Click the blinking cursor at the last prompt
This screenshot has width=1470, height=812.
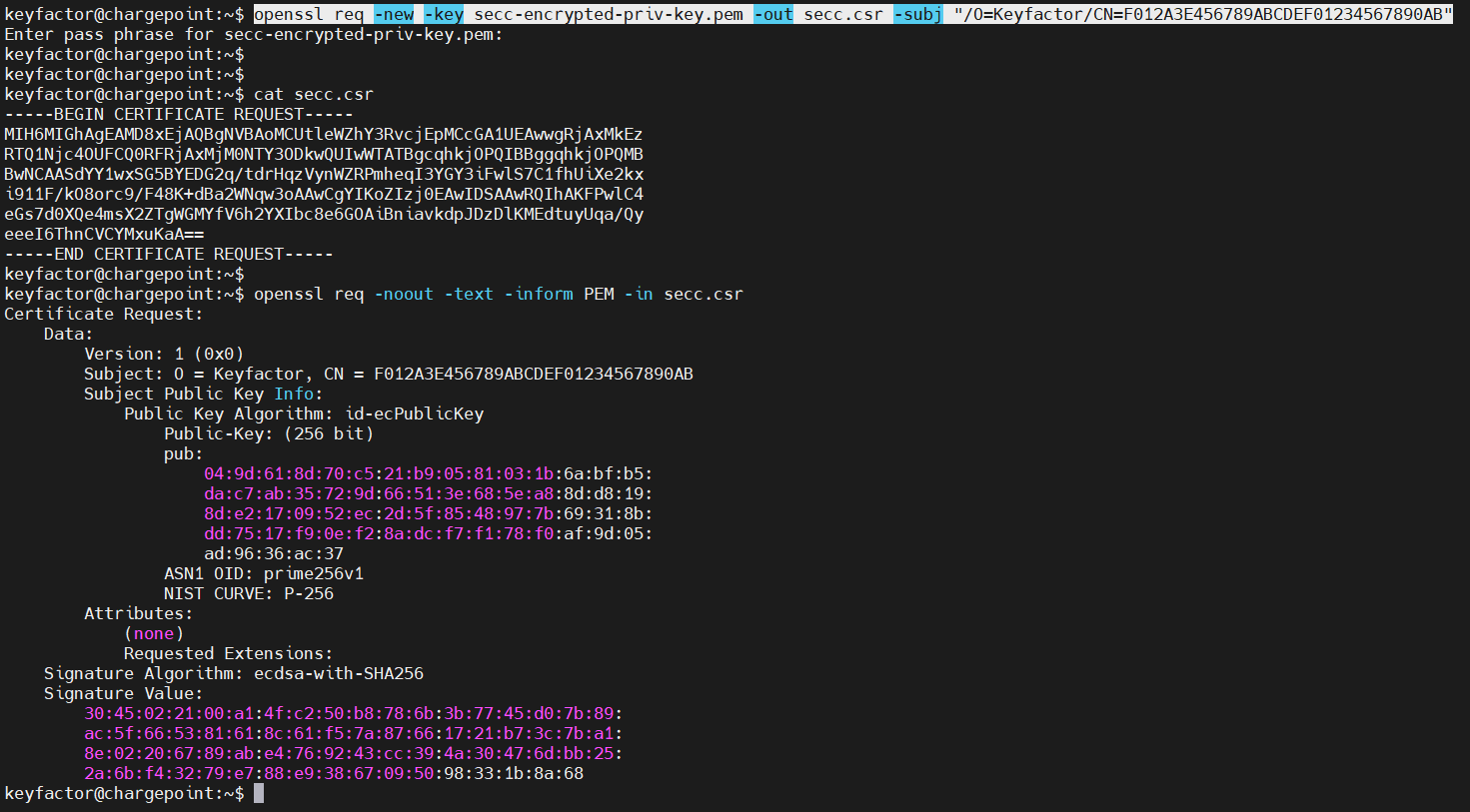259,793
